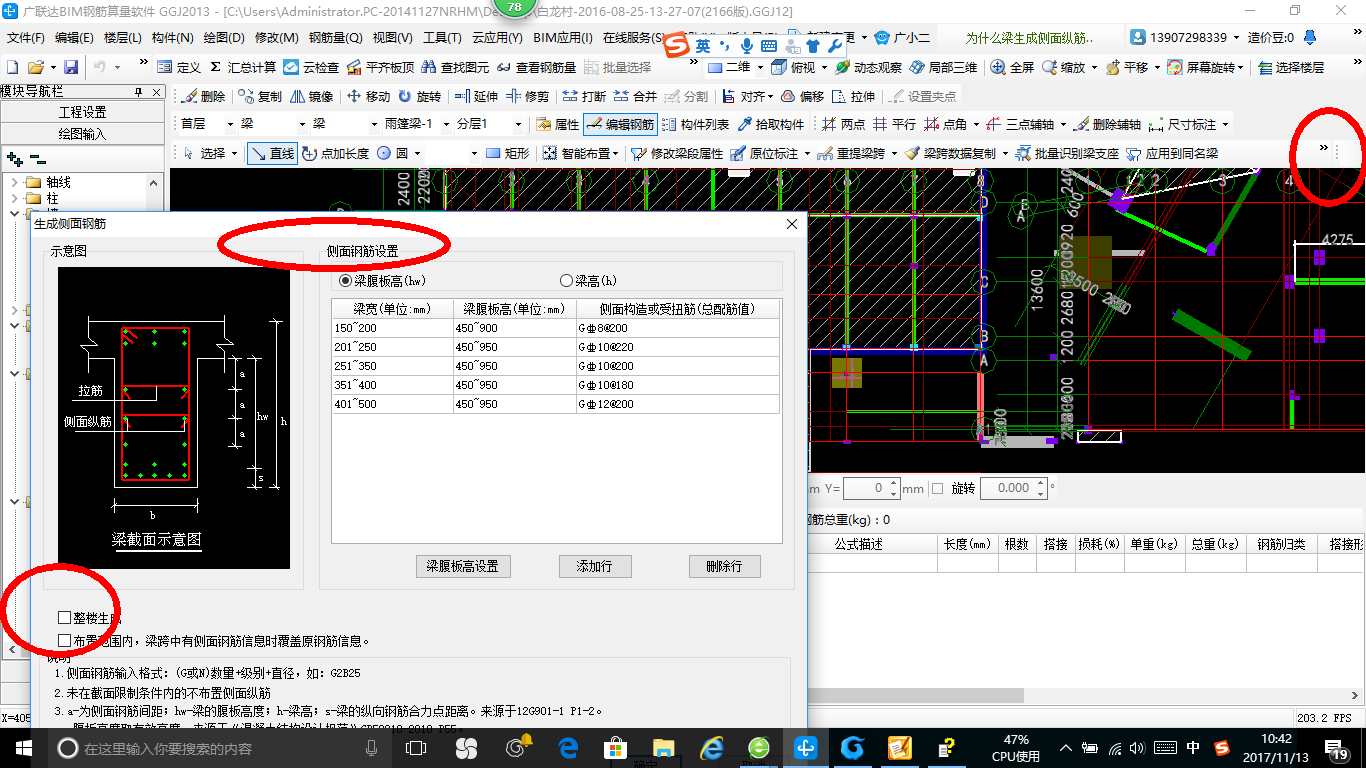1366x768 pixels.
Task: Open the 首层 floor dropdown
Action: point(230,125)
